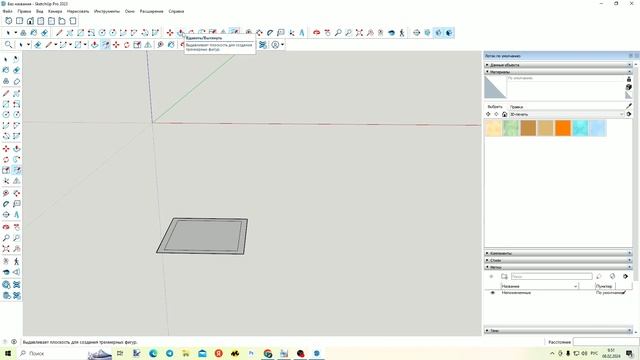
Task: Select the Pie tool in left palette
Action: click(16, 136)
